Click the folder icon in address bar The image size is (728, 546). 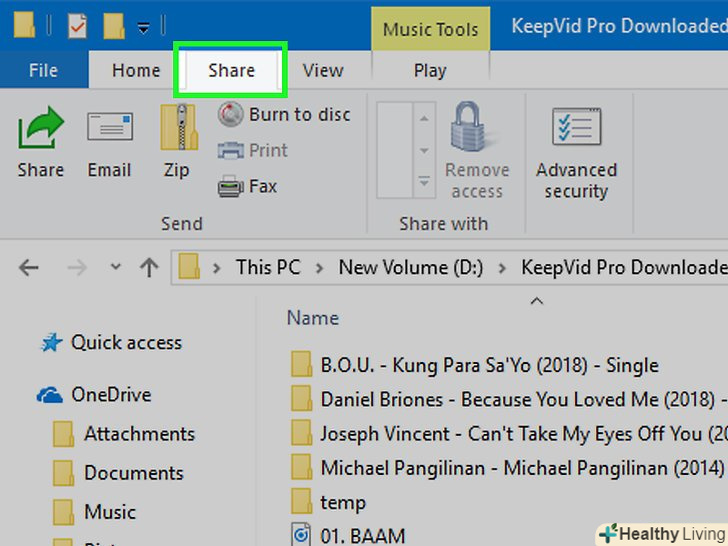[189, 266]
